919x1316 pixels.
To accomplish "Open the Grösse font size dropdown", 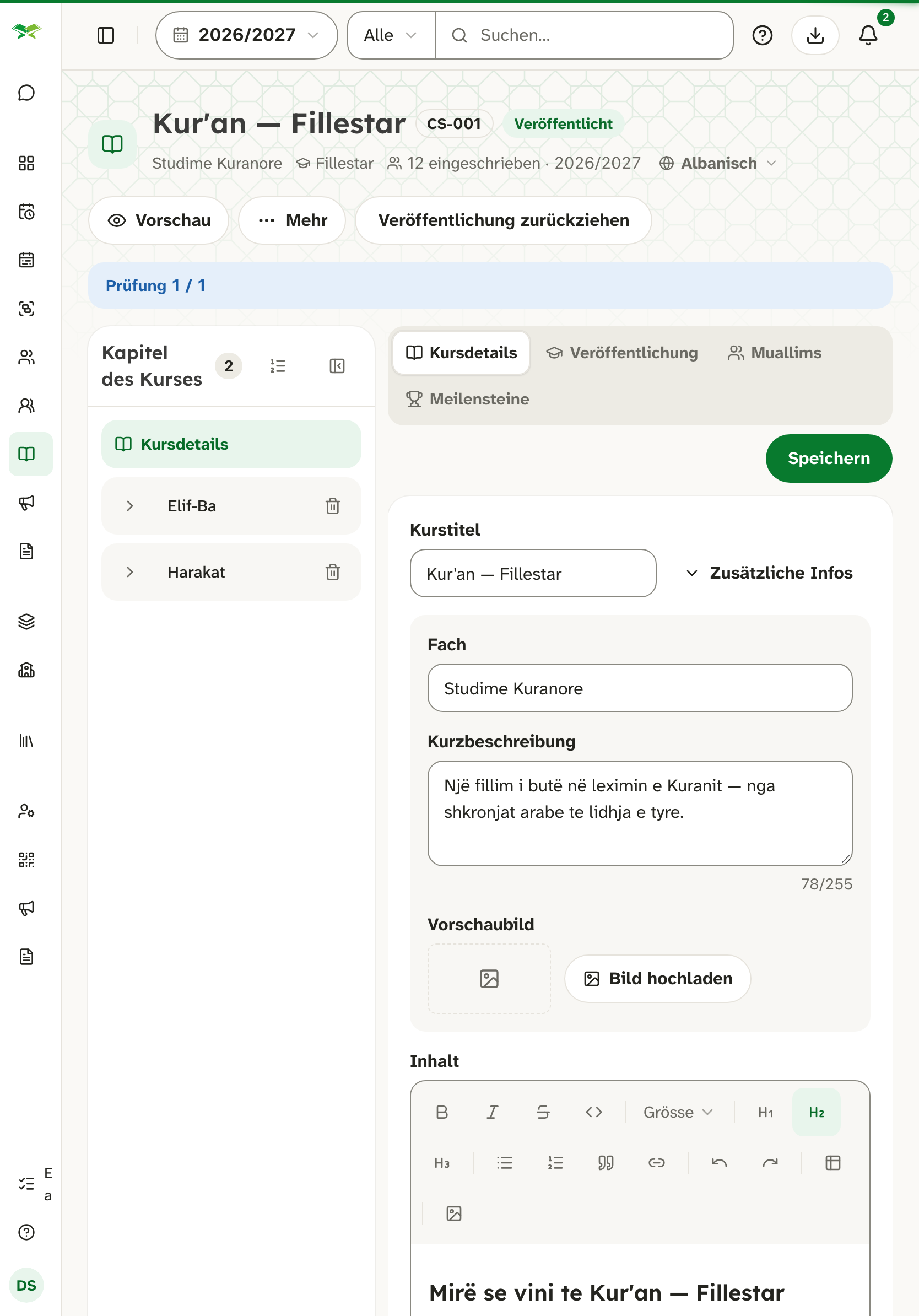I will [x=678, y=1112].
